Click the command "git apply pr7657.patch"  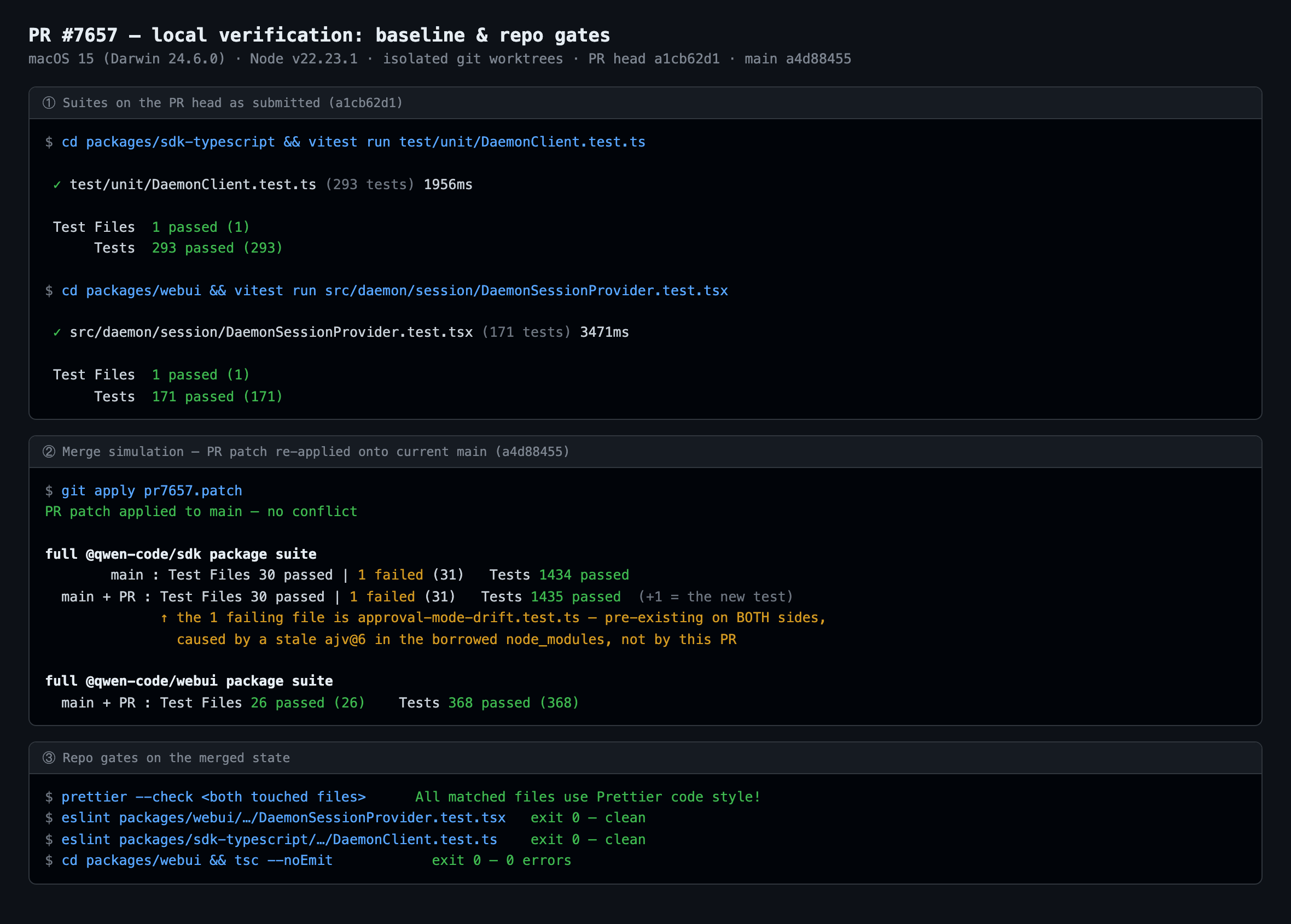tap(152, 491)
